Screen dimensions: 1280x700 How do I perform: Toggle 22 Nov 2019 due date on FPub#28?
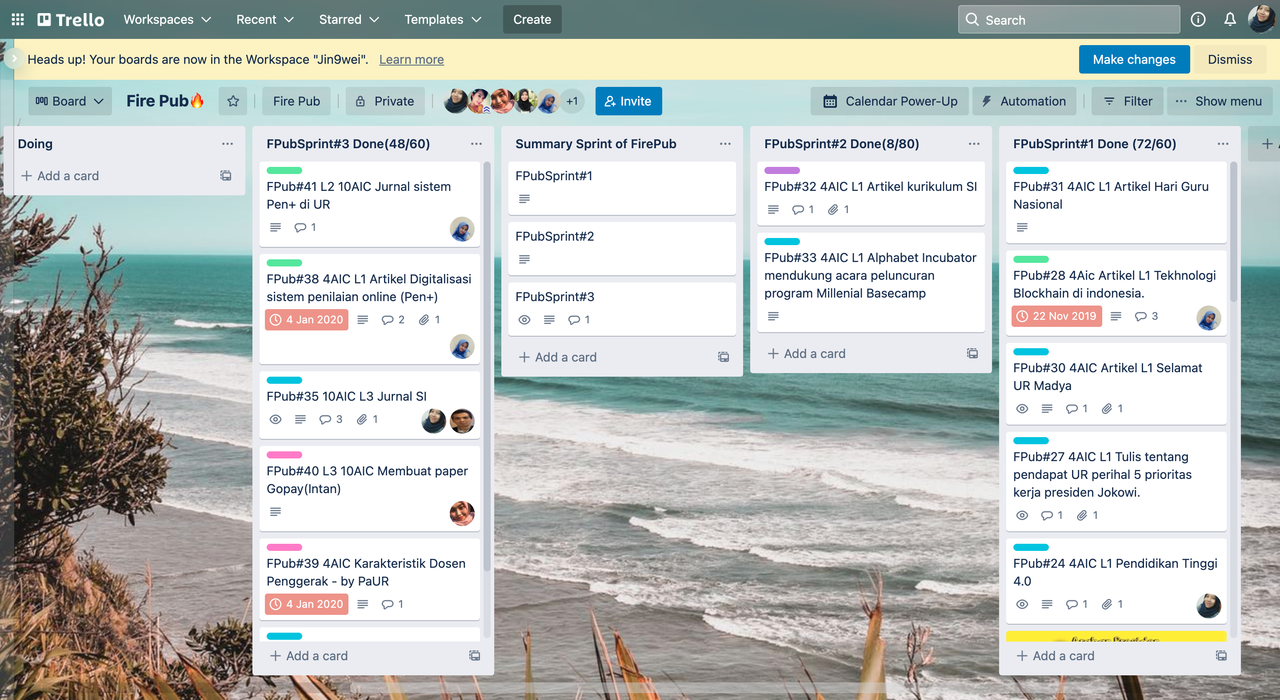point(1057,316)
